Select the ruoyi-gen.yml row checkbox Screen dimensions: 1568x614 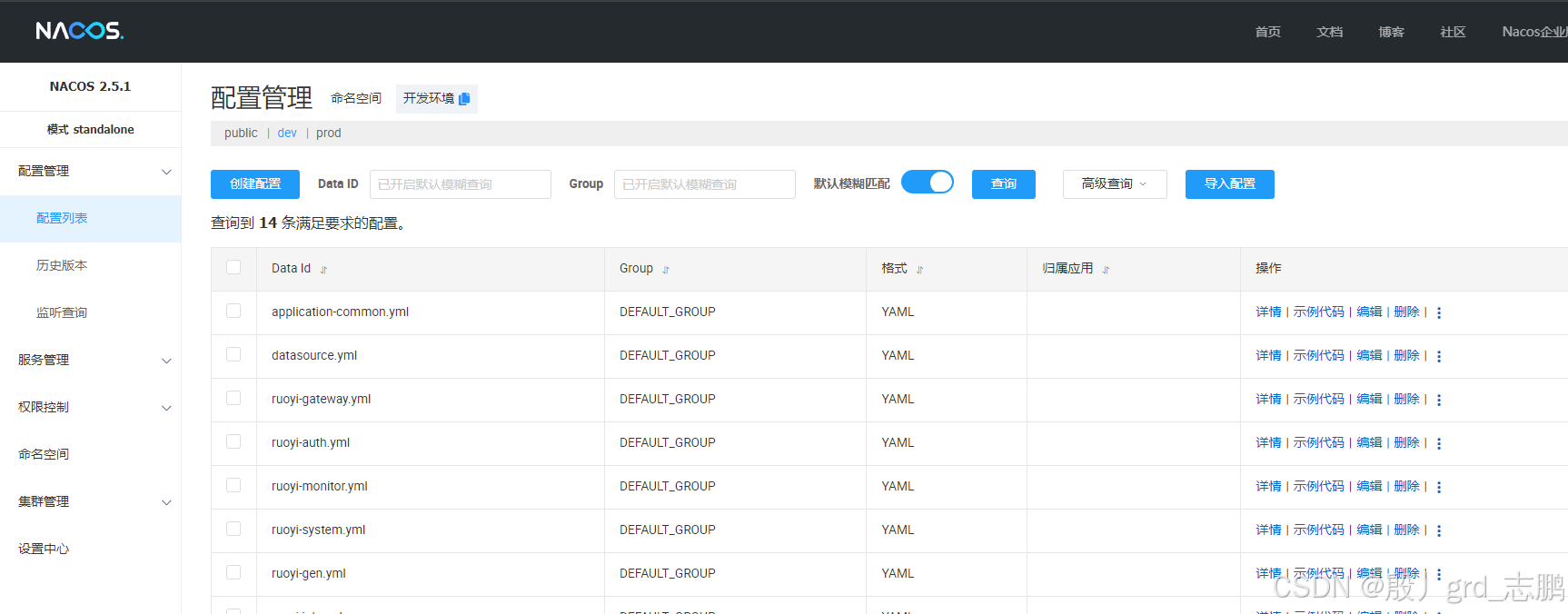click(x=233, y=572)
